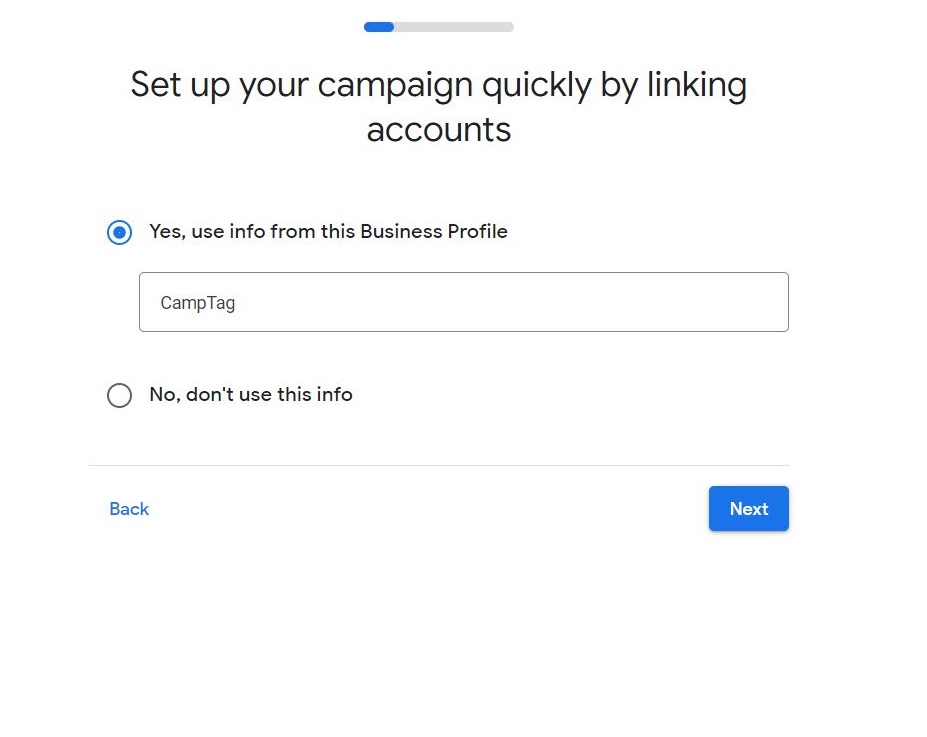The height and width of the screenshot is (737, 927).
Task: Click the filled blue segment of the progress indicator
Action: tap(378, 27)
